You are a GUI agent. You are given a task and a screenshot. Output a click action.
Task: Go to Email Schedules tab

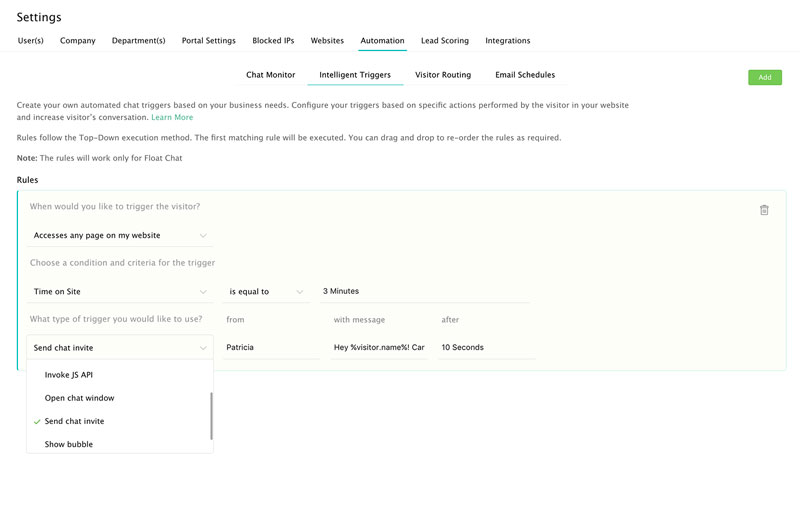(525, 75)
